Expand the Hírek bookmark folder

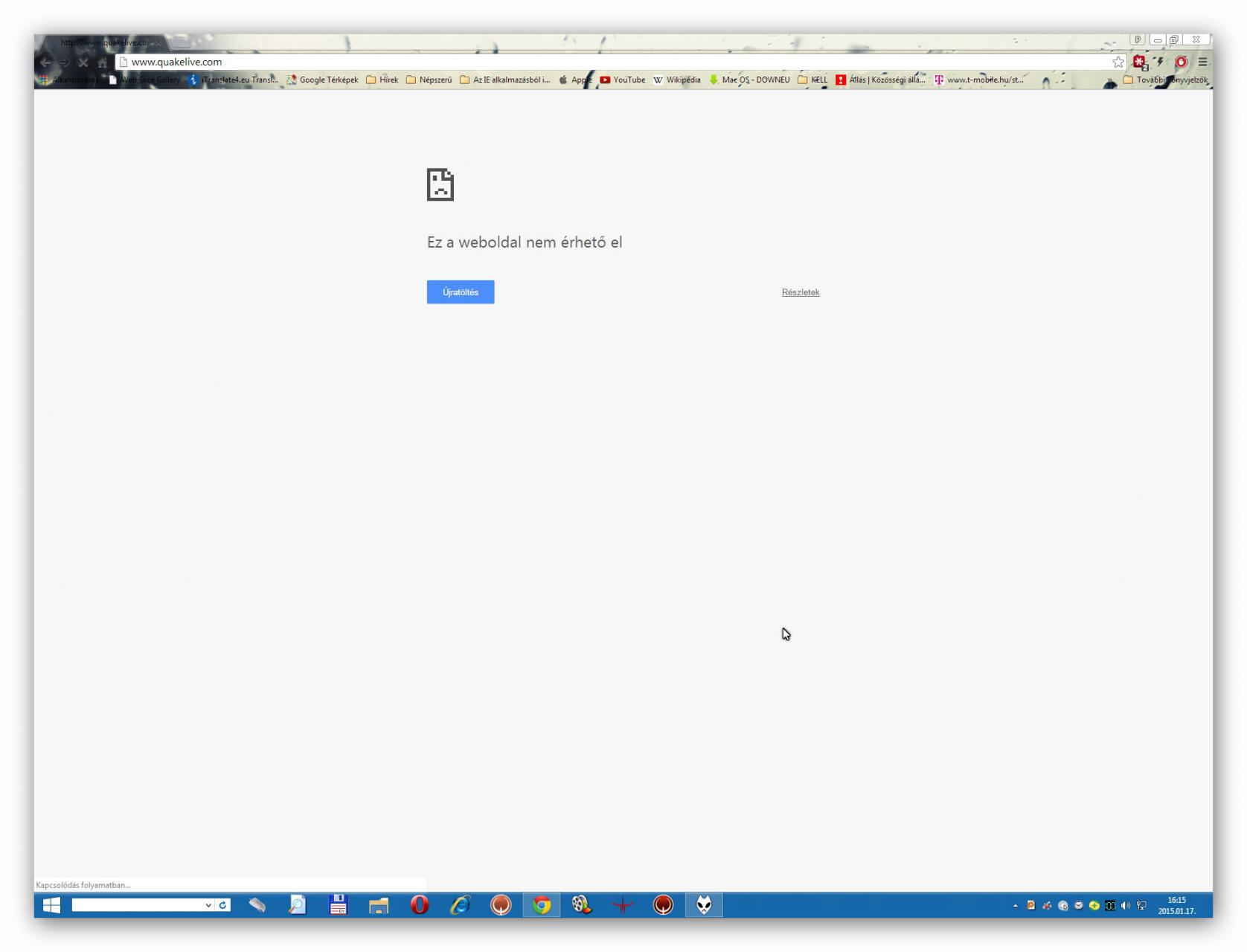382,80
